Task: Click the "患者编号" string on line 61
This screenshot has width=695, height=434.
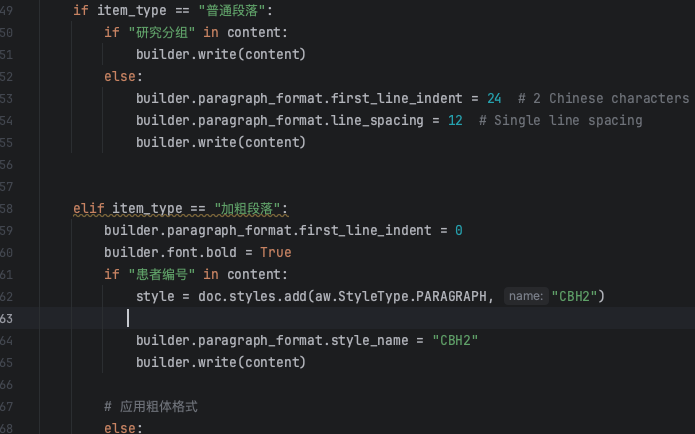Action: [162, 274]
